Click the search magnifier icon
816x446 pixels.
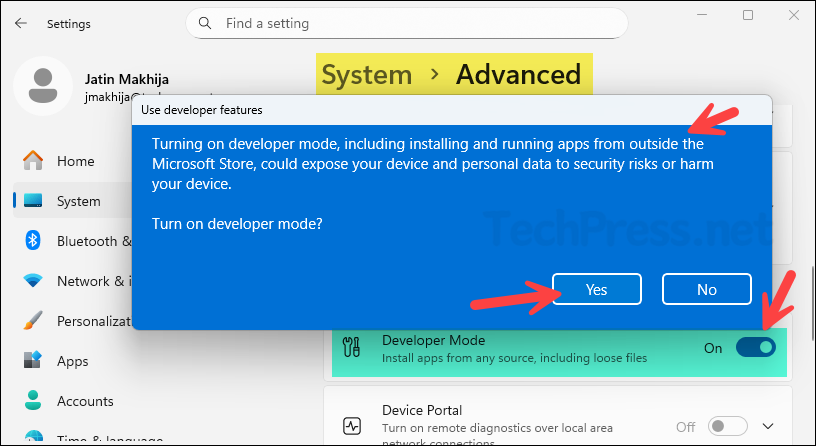(x=205, y=23)
